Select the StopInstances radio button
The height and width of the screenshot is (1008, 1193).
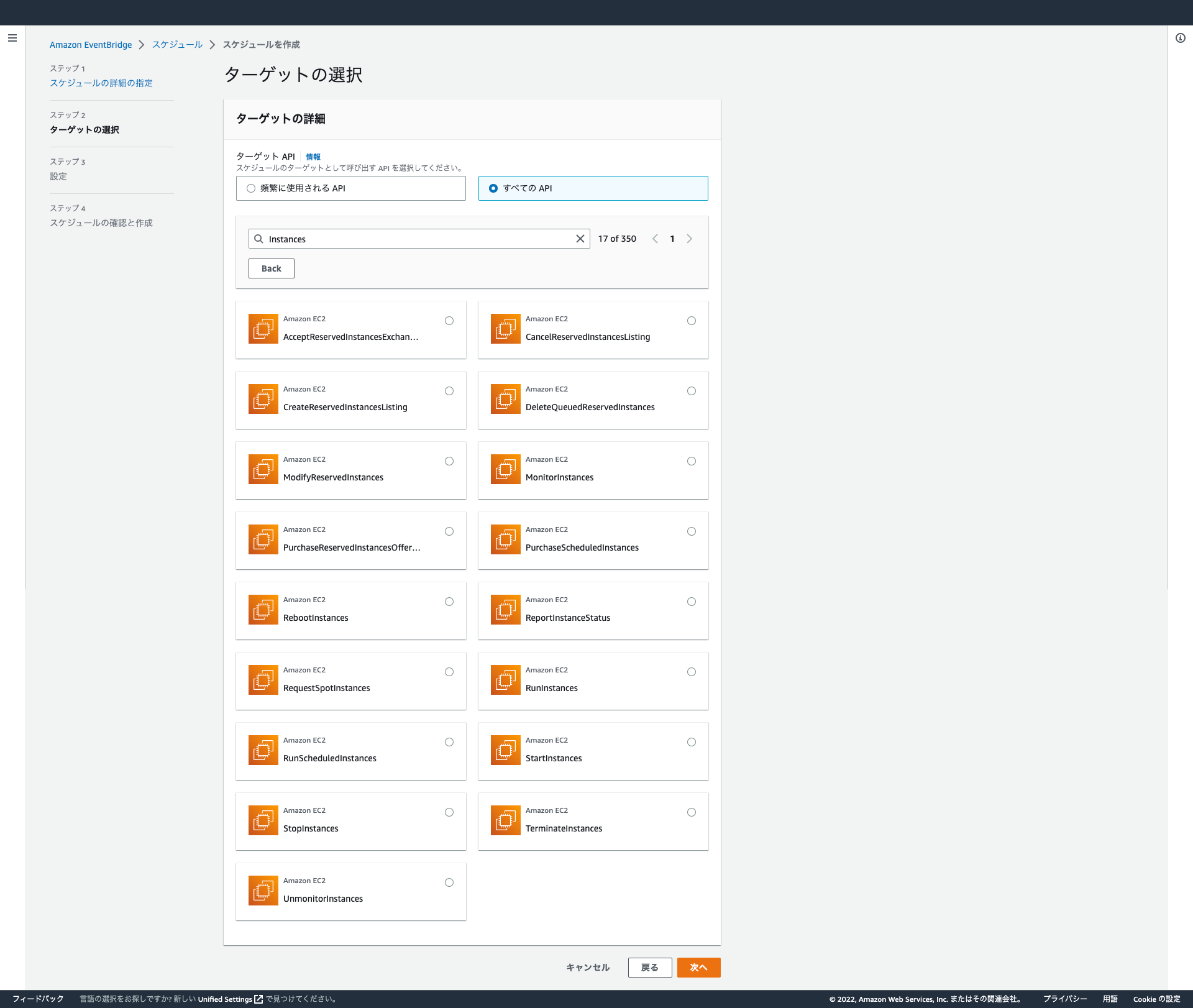pyautogui.click(x=449, y=812)
